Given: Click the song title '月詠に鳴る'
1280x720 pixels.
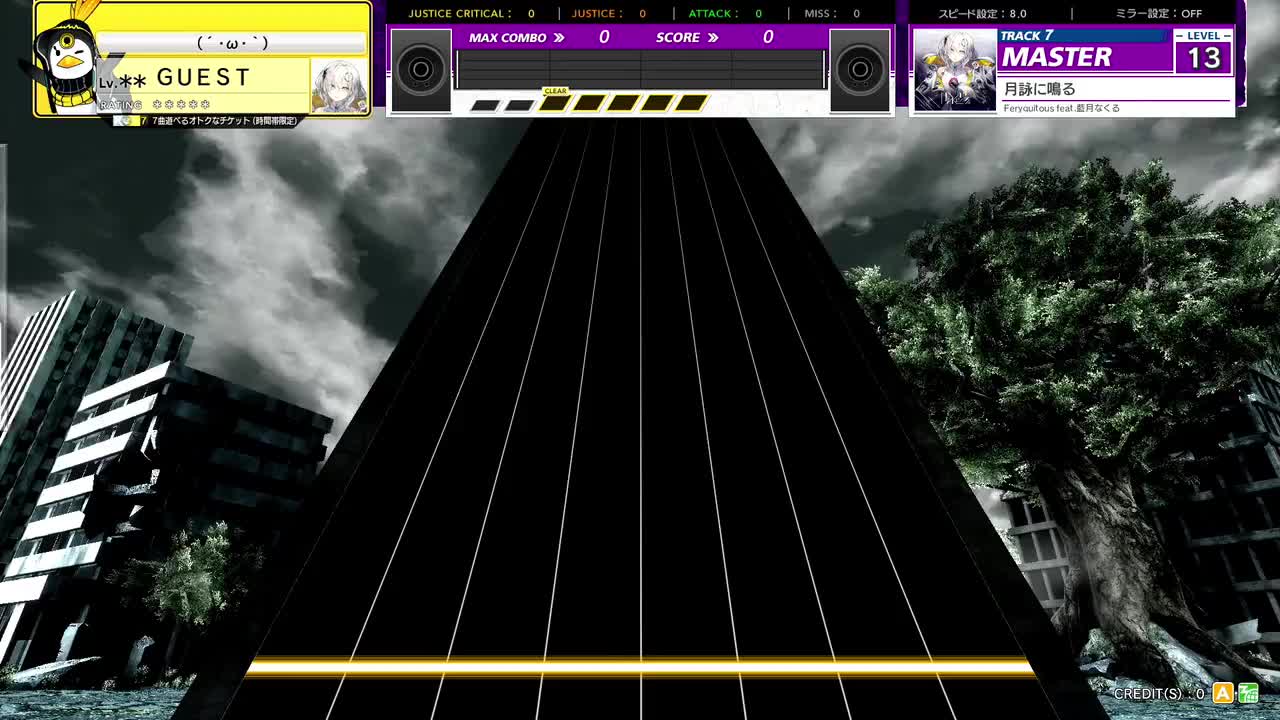Looking at the screenshot, I should (x=1040, y=89).
